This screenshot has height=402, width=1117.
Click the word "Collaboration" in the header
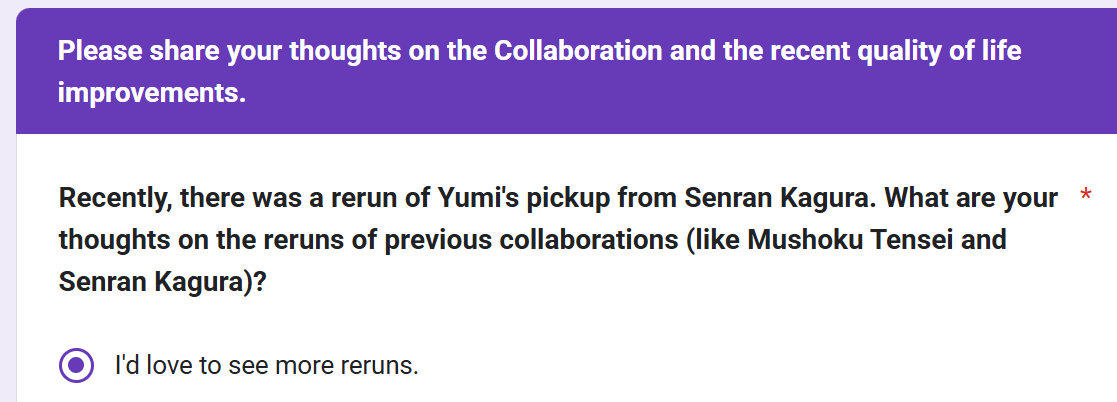[578, 51]
